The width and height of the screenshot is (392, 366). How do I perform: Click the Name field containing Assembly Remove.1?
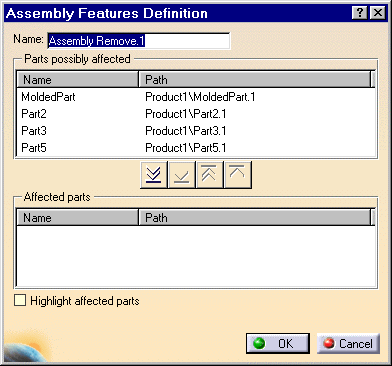coord(138,41)
